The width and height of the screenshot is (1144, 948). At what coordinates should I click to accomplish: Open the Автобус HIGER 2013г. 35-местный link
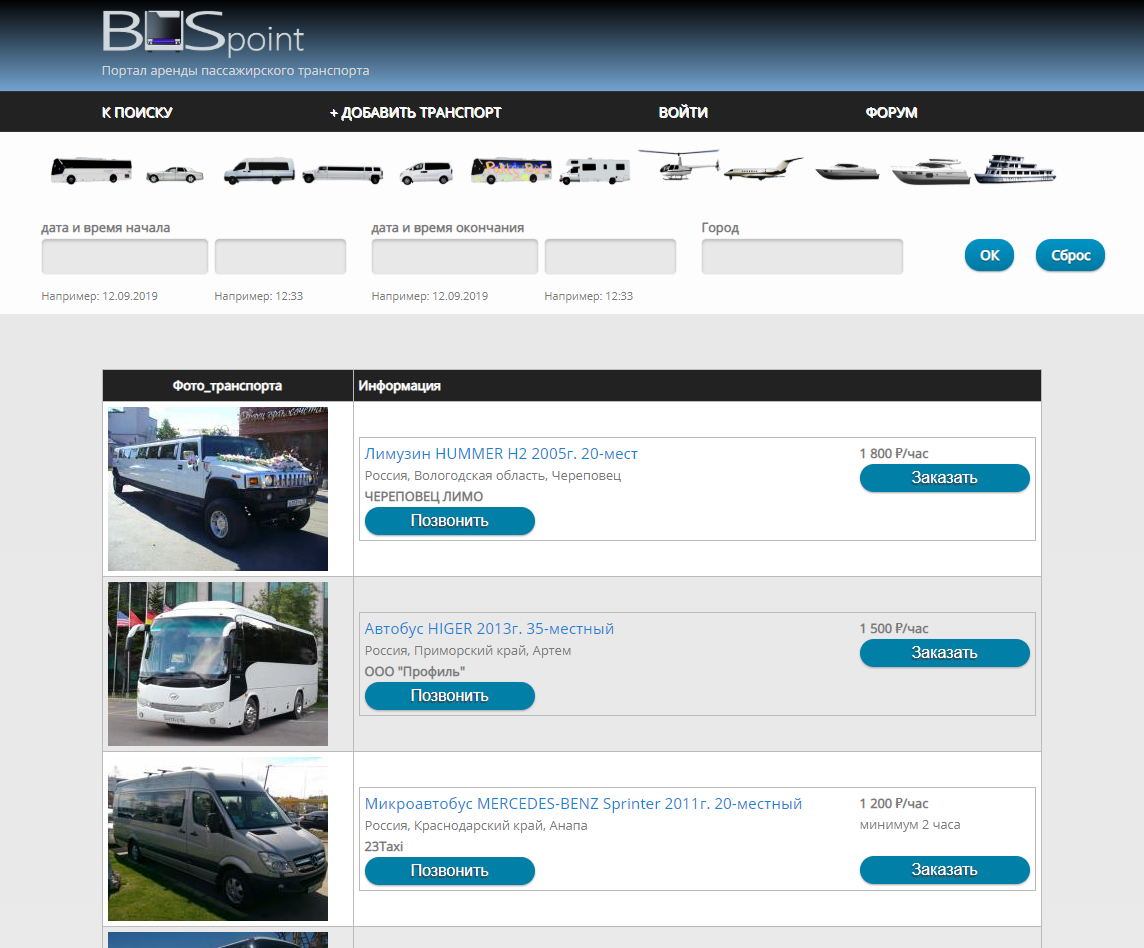(x=489, y=628)
